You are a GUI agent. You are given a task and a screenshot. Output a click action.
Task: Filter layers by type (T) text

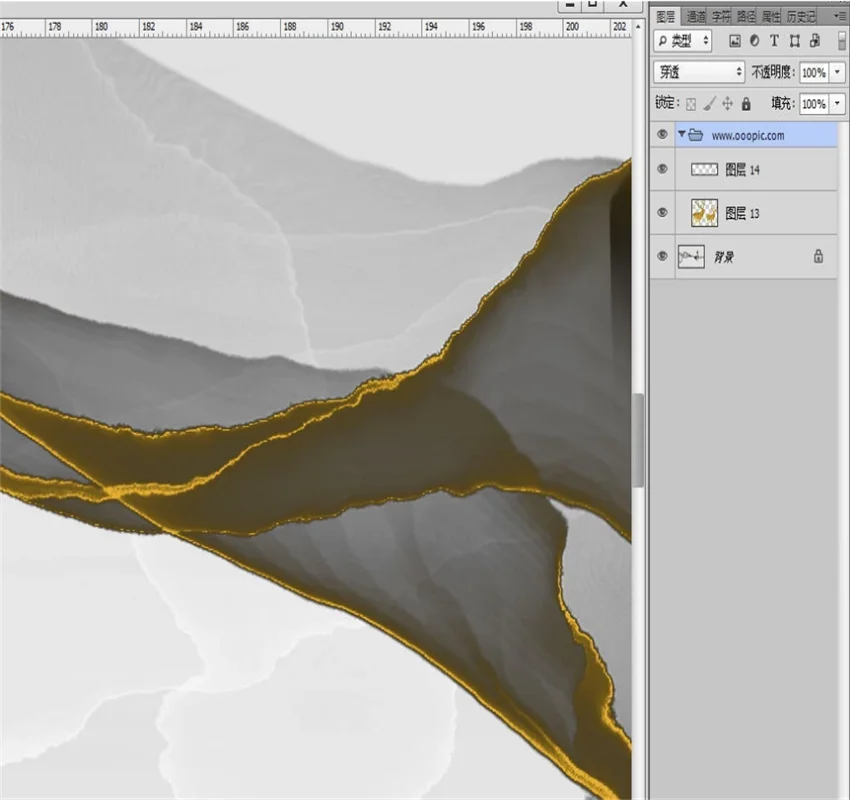[775, 41]
